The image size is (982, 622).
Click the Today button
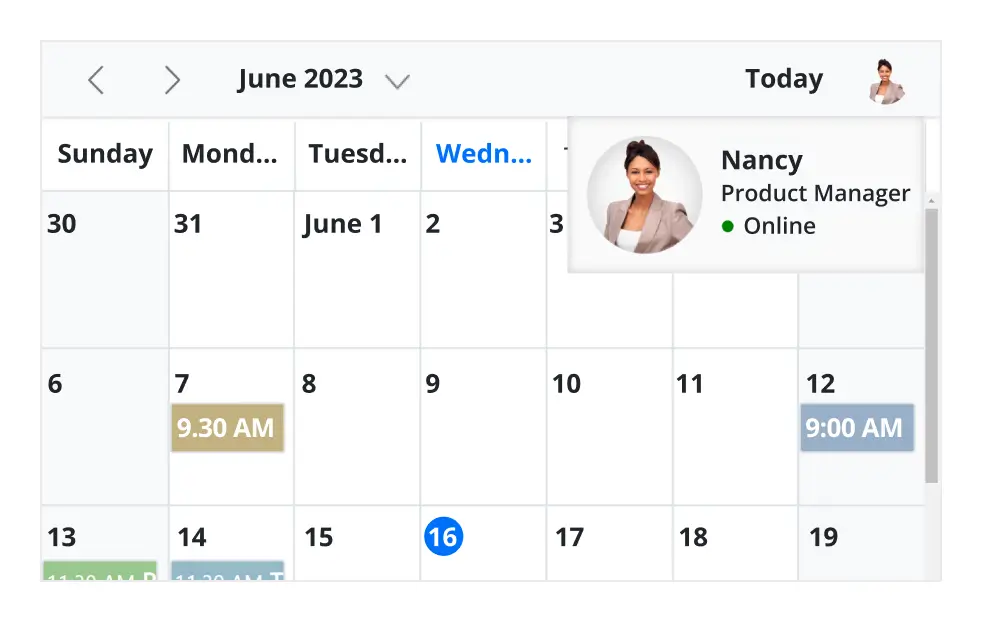[x=784, y=78]
